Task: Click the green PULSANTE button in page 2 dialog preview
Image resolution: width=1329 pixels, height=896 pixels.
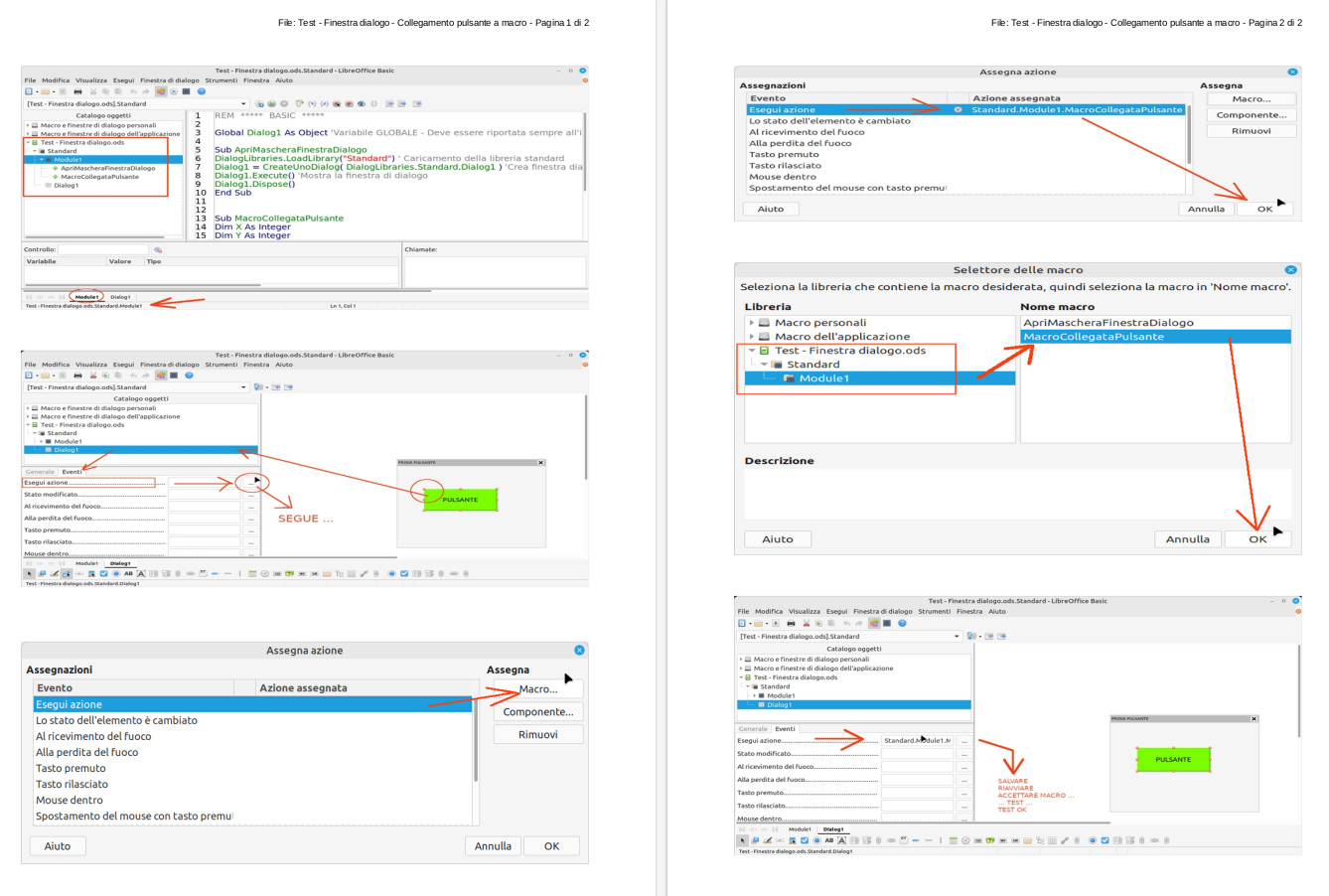Action: [x=1173, y=760]
